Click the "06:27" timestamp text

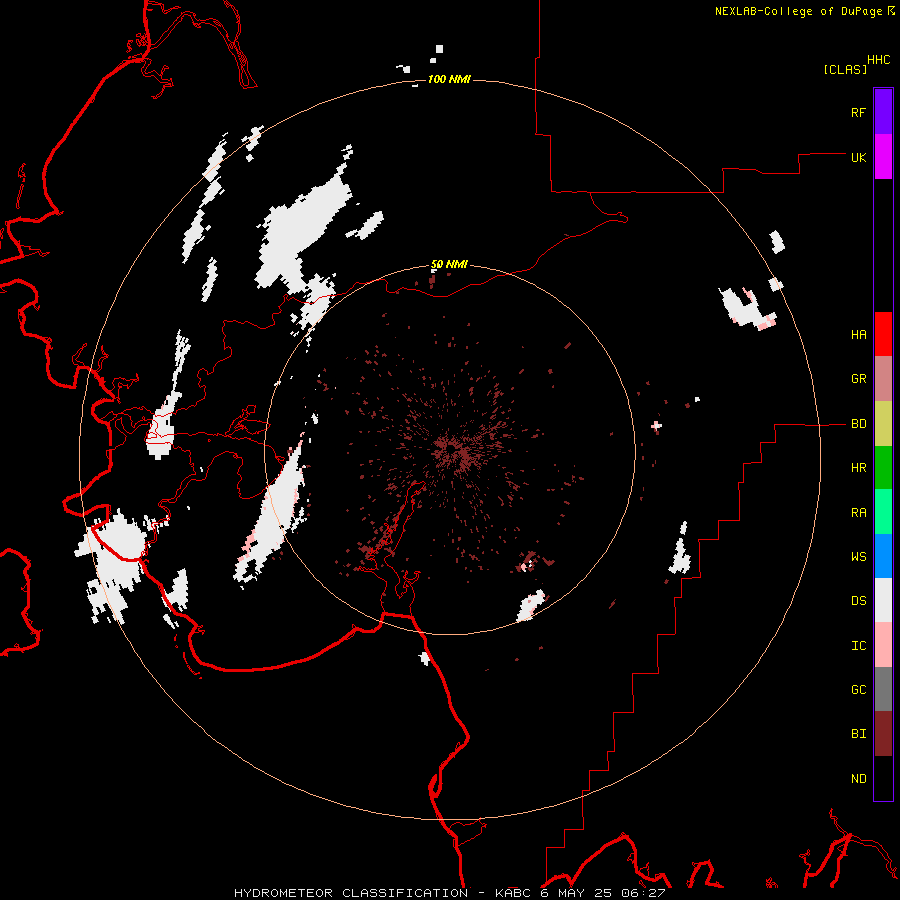coord(645,893)
